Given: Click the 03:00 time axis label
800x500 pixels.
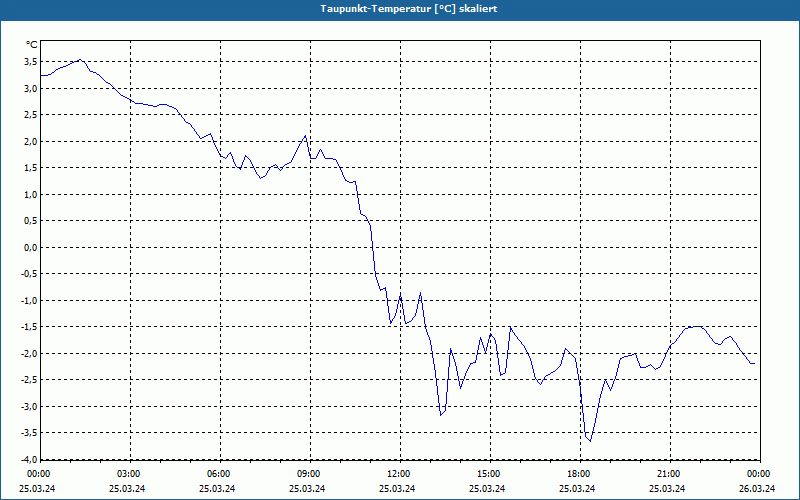Looking at the screenshot, I should (129, 474).
